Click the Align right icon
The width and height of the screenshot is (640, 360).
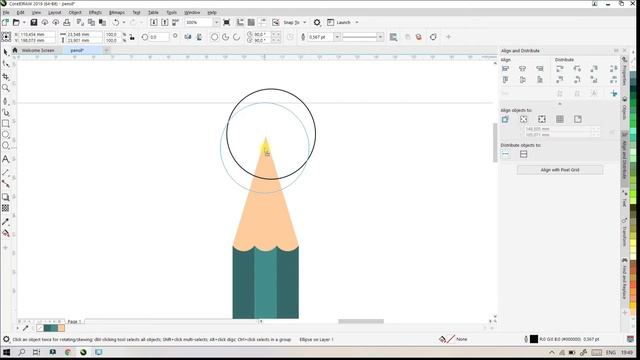click(540, 69)
